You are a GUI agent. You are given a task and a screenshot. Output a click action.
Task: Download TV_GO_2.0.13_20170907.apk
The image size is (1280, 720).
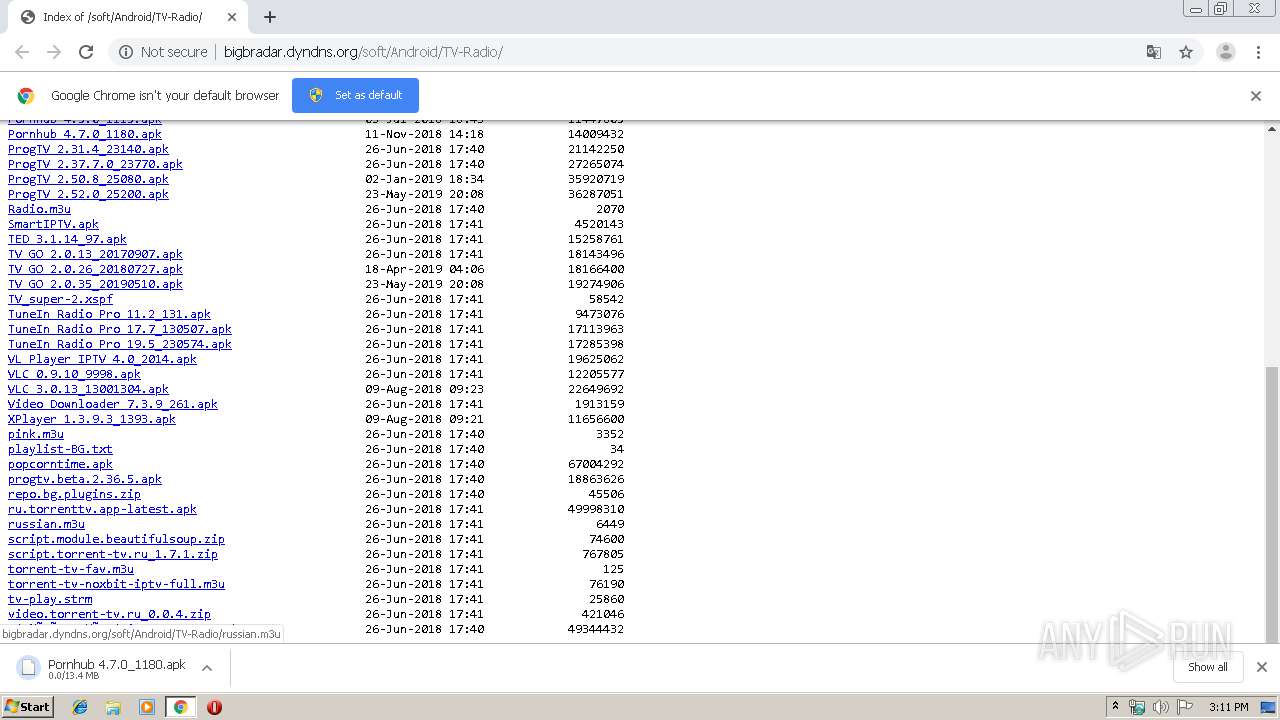(95, 254)
